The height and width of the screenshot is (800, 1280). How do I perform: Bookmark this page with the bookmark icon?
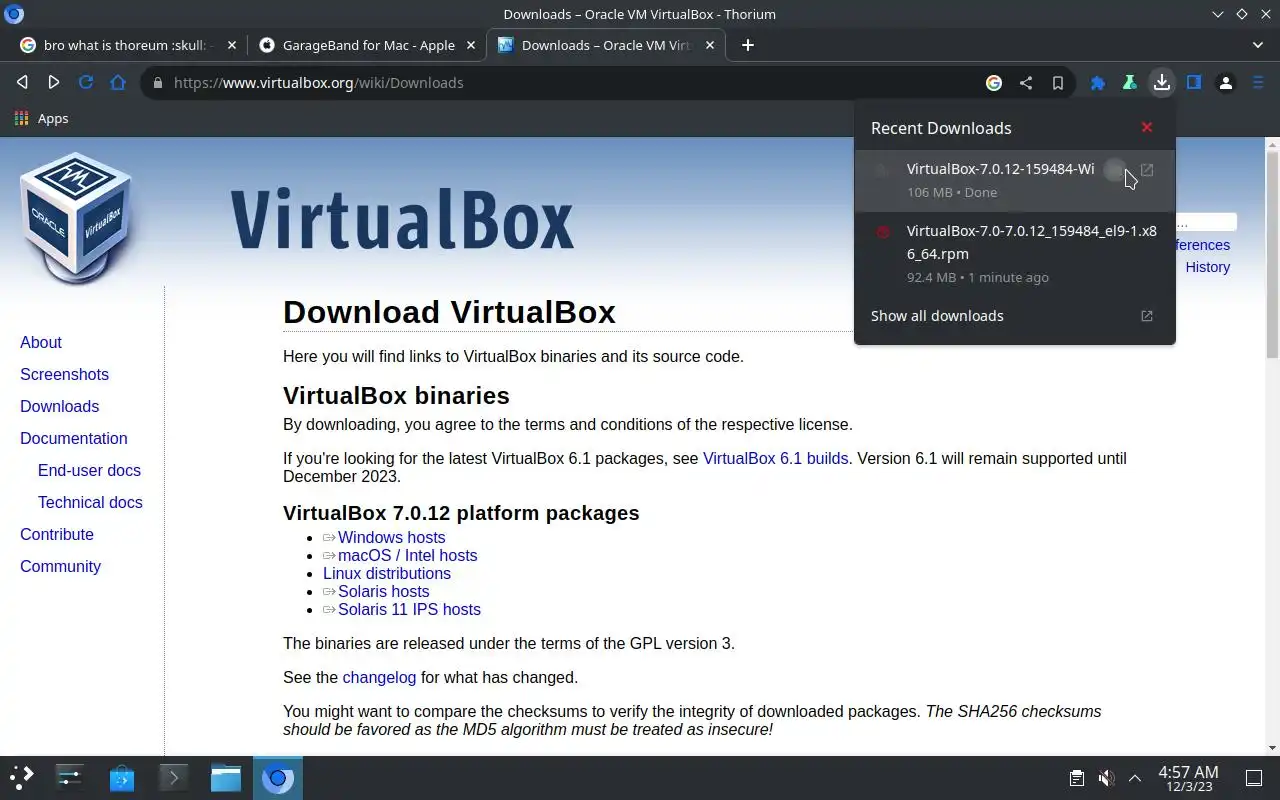(x=1058, y=83)
